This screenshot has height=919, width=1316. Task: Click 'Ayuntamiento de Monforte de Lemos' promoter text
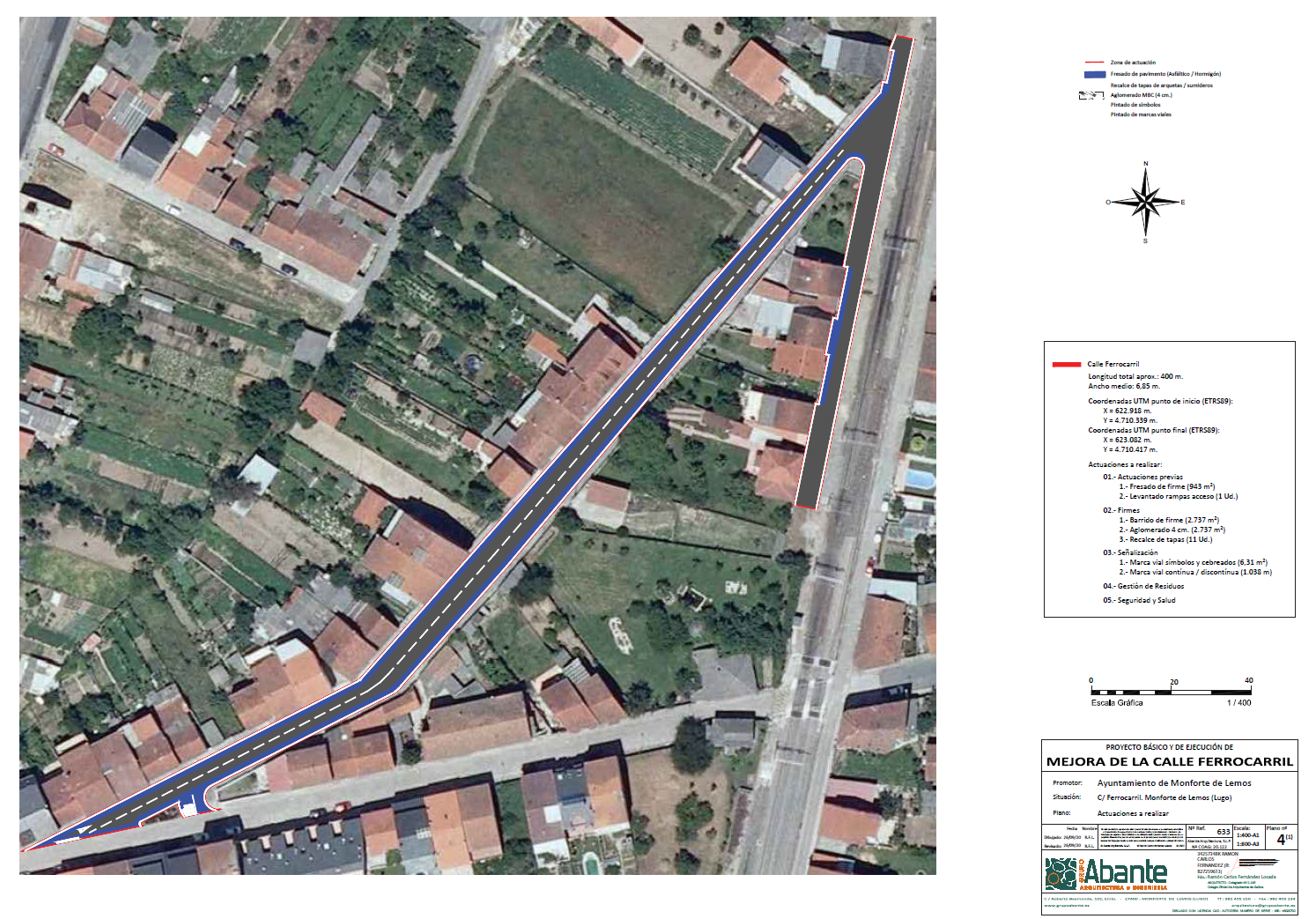click(1173, 782)
